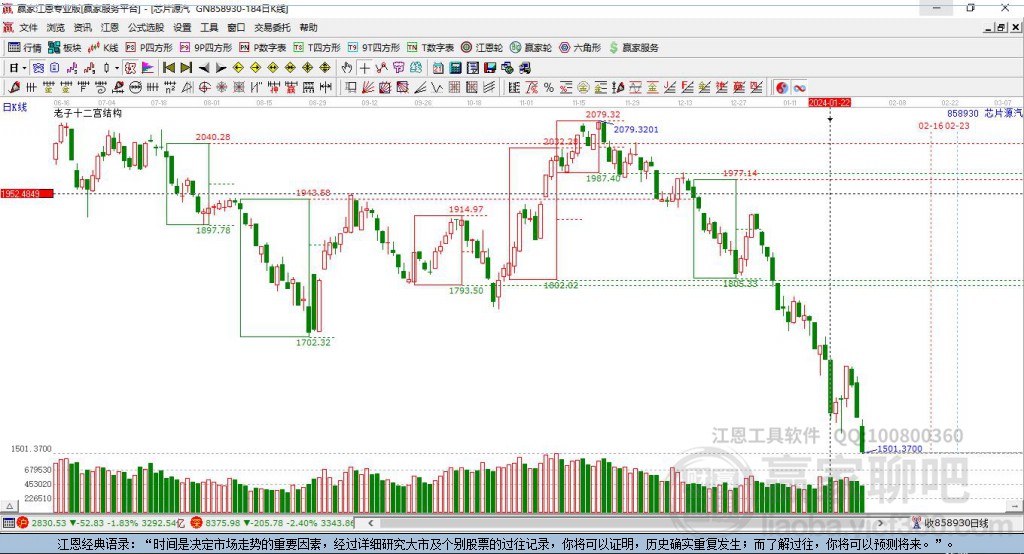Click the 1501.3700 blue price label
Image resolution: width=1024 pixels, height=554 pixels.
pyautogui.click(x=900, y=449)
